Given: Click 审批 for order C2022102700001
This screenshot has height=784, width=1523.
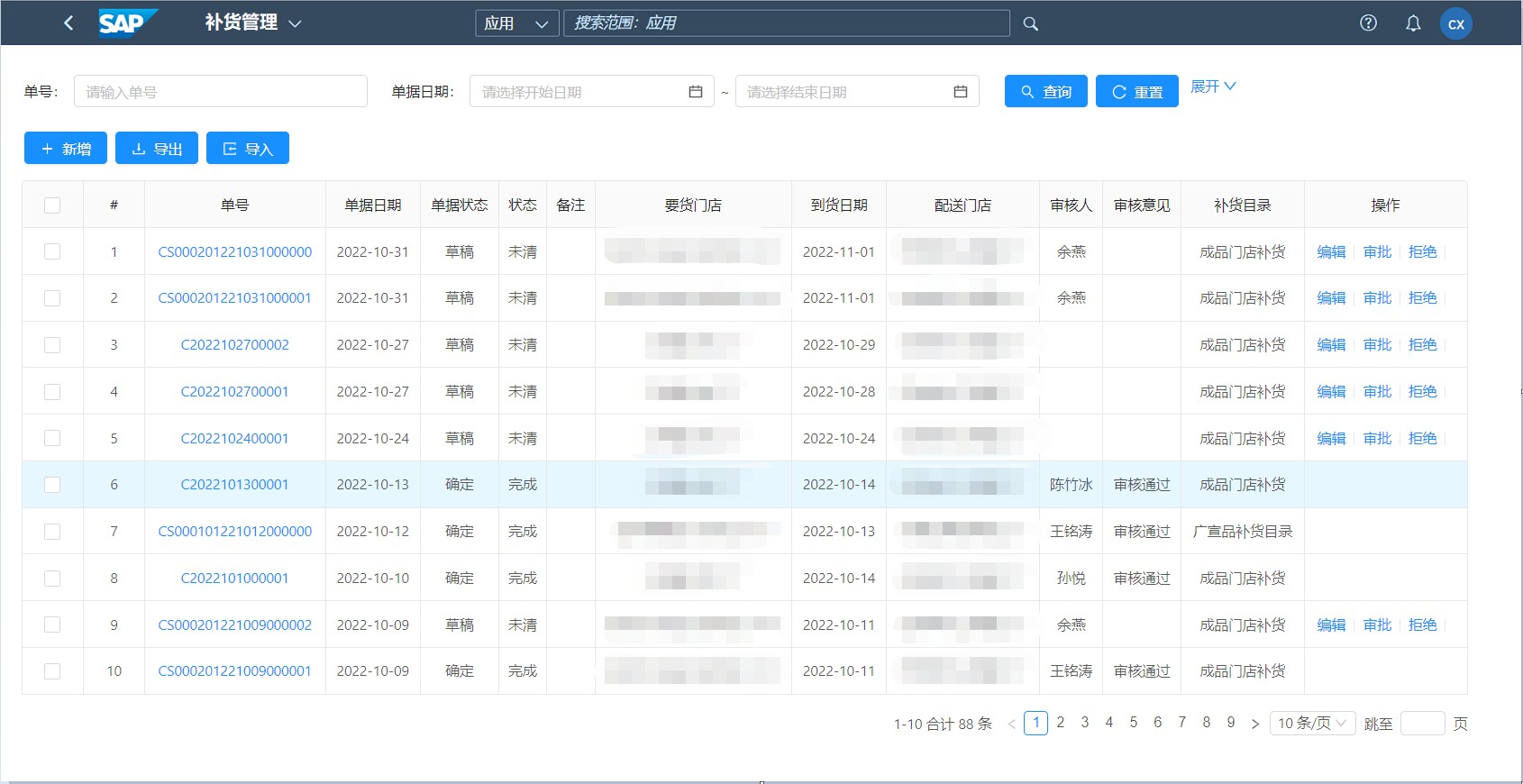Looking at the screenshot, I should [x=1377, y=392].
